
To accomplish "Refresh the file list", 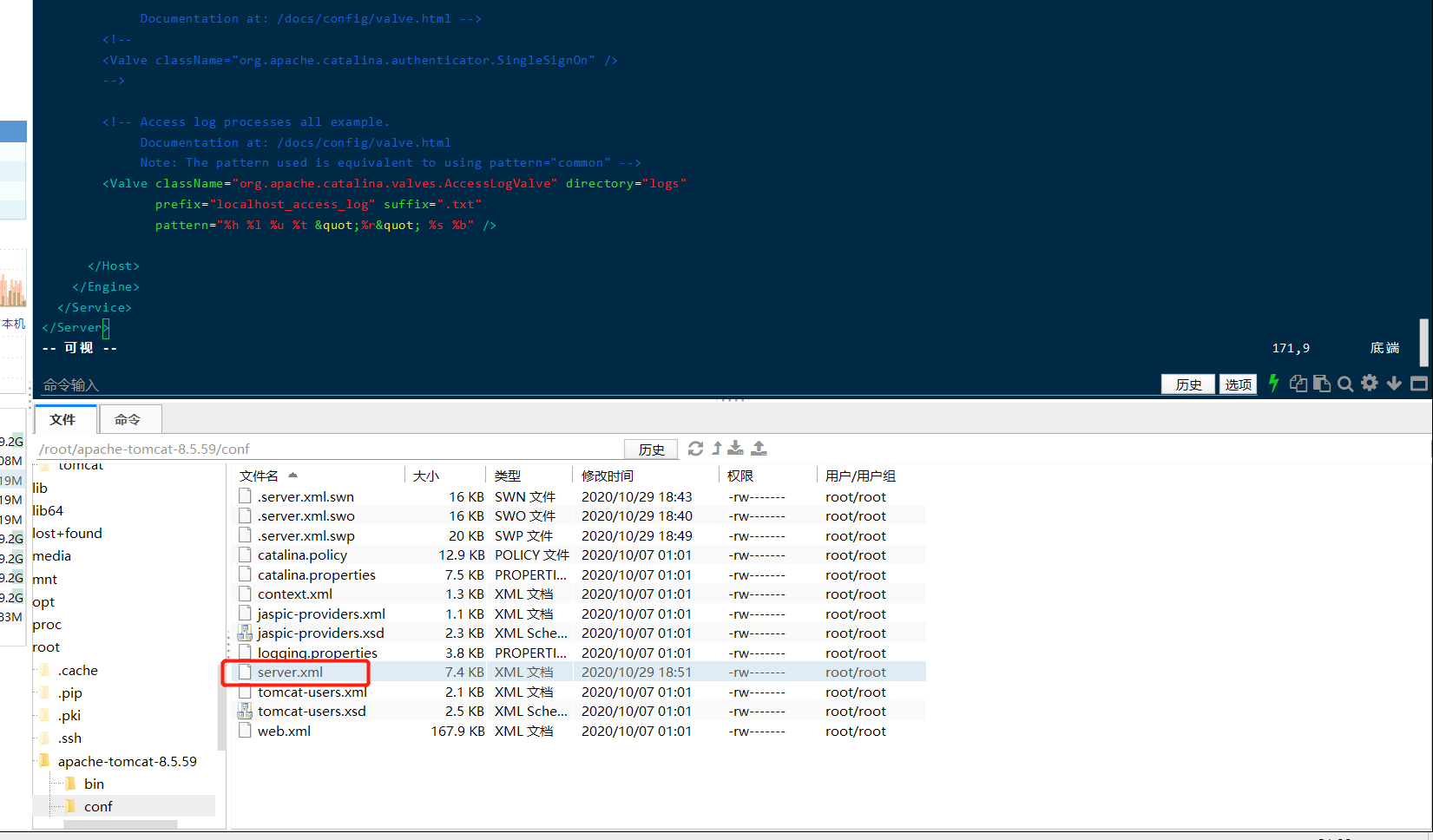I will pyautogui.click(x=695, y=449).
